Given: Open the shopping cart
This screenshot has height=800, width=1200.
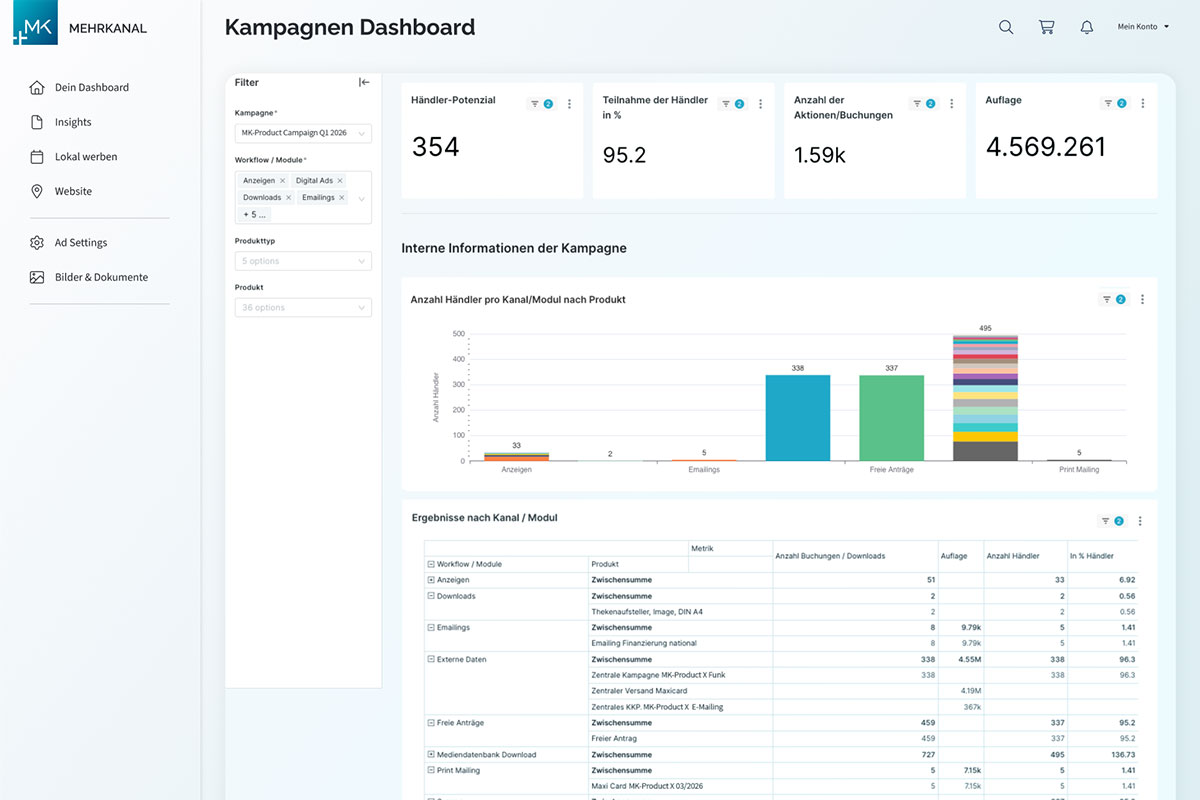Looking at the screenshot, I should pos(1047,27).
